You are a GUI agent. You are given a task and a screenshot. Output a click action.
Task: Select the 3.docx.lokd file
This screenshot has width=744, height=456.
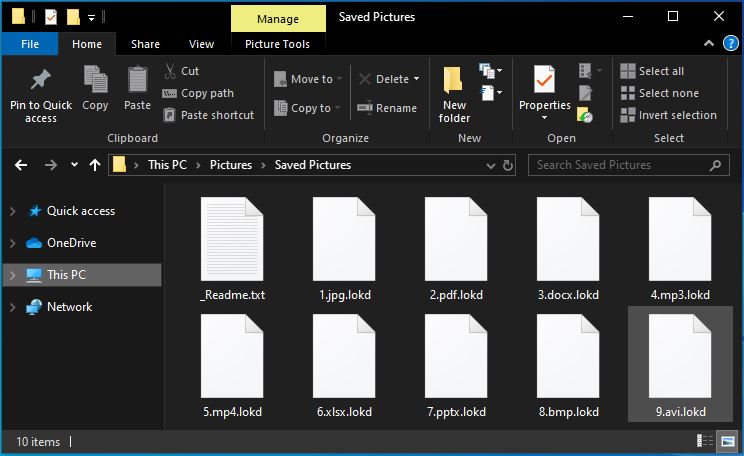tap(568, 250)
